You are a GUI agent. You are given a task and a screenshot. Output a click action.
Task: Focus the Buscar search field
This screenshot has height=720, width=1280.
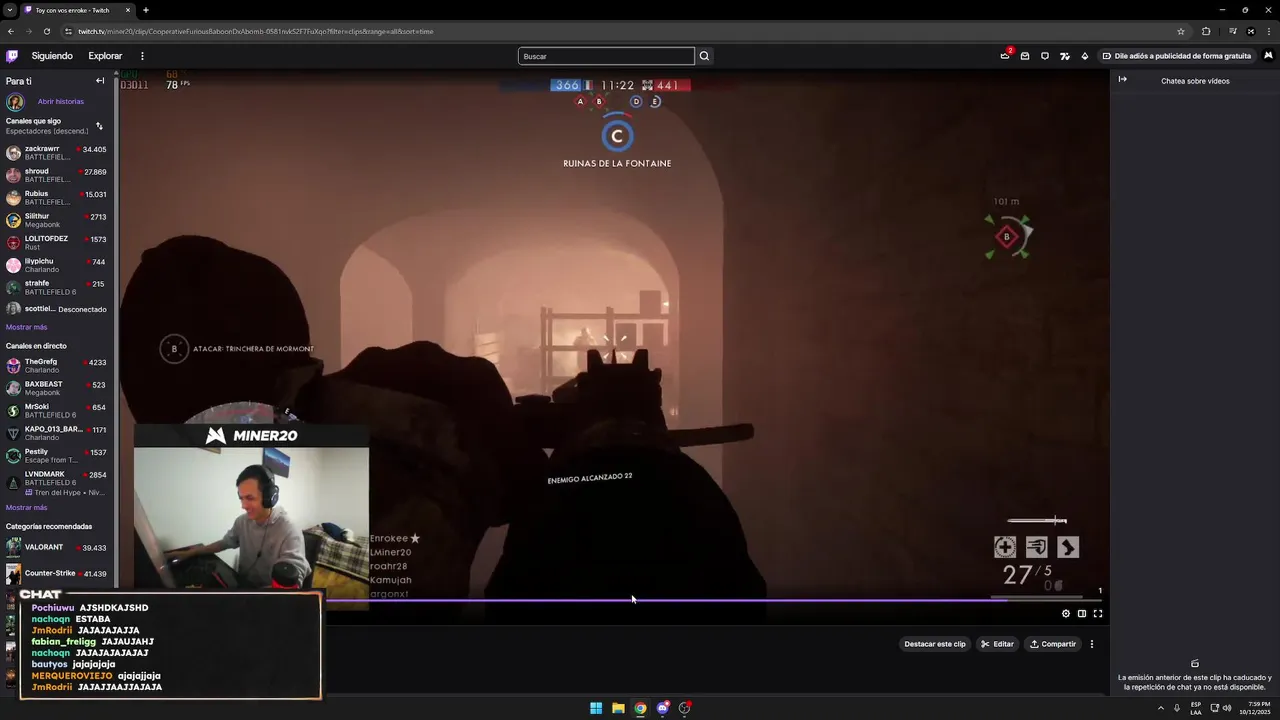tap(606, 56)
